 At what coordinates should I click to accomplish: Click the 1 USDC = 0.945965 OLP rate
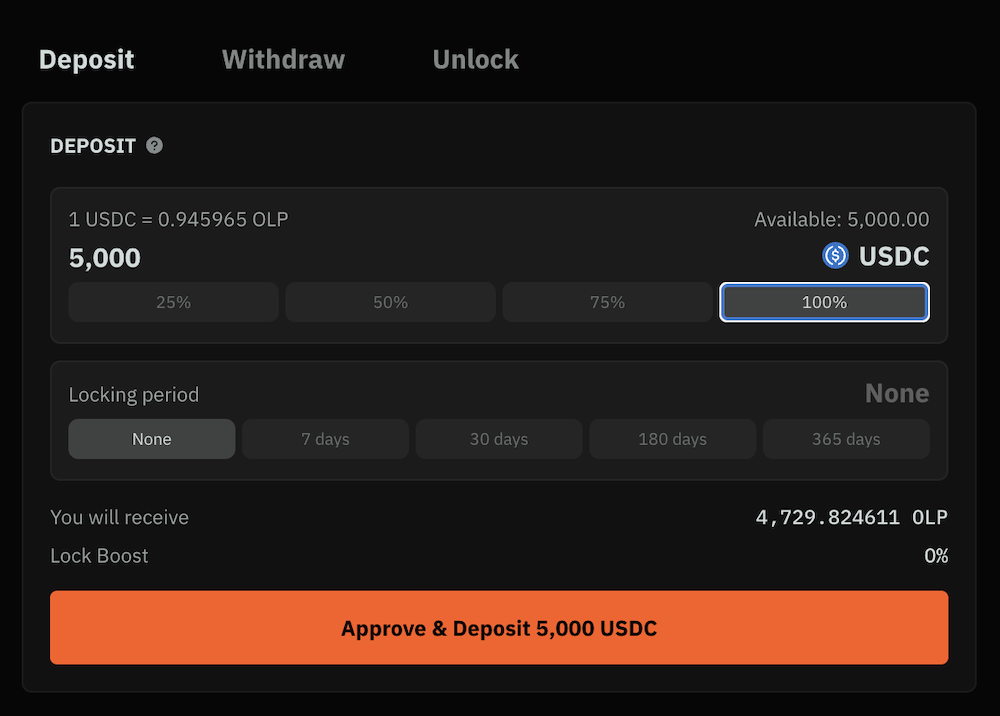[178, 220]
